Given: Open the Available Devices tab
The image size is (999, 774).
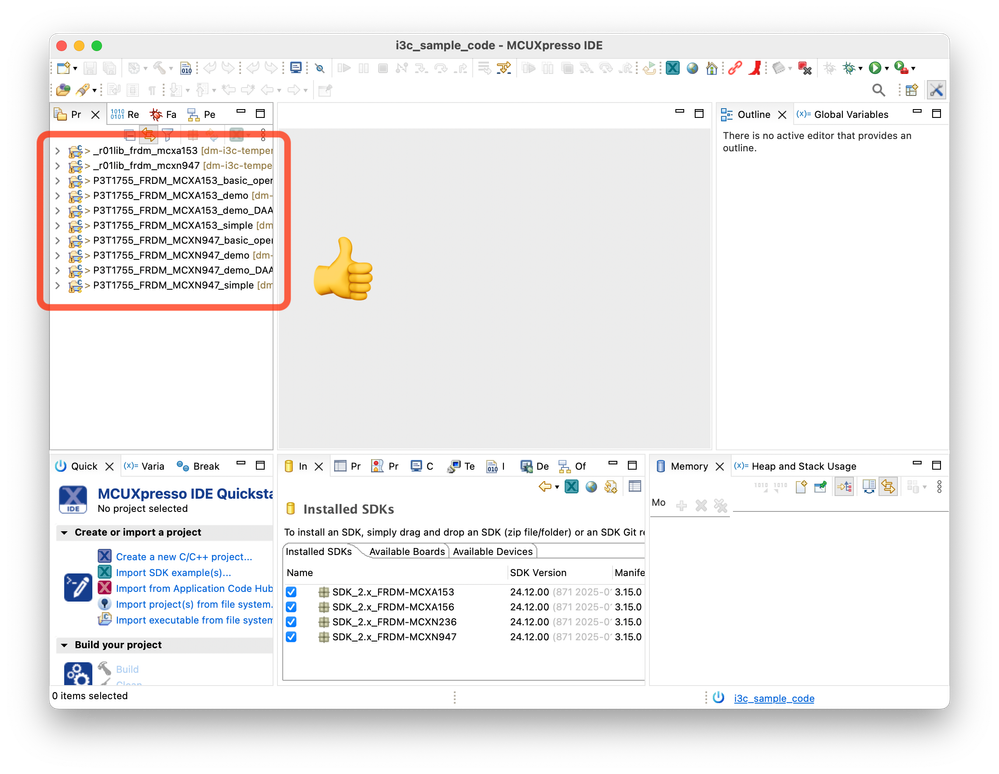Looking at the screenshot, I should click(492, 552).
